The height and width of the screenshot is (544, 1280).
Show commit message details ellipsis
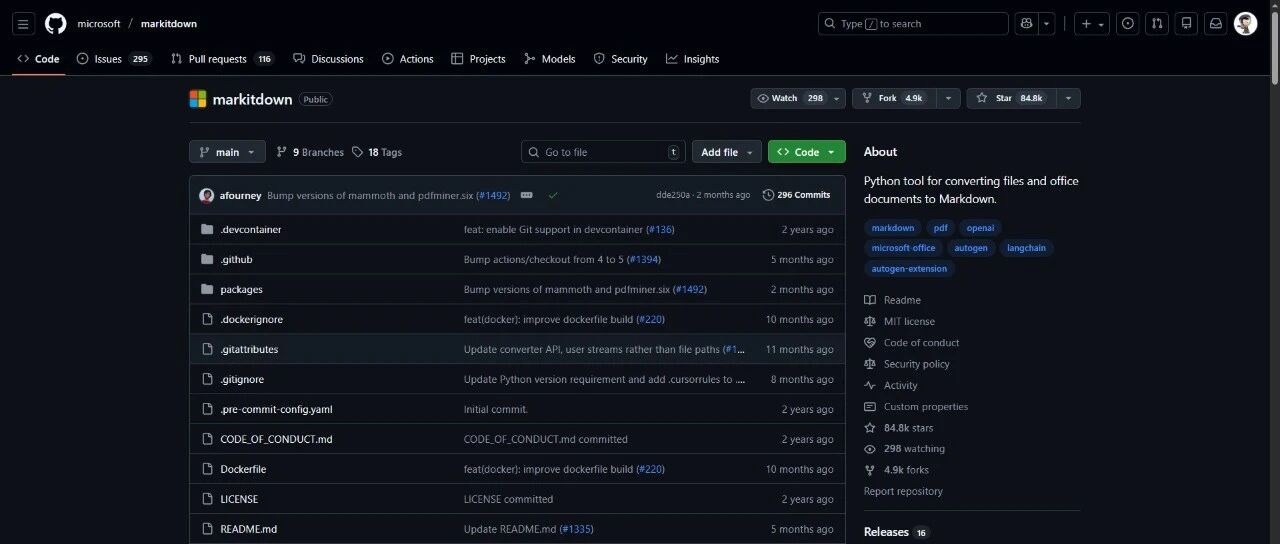tap(527, 195)
